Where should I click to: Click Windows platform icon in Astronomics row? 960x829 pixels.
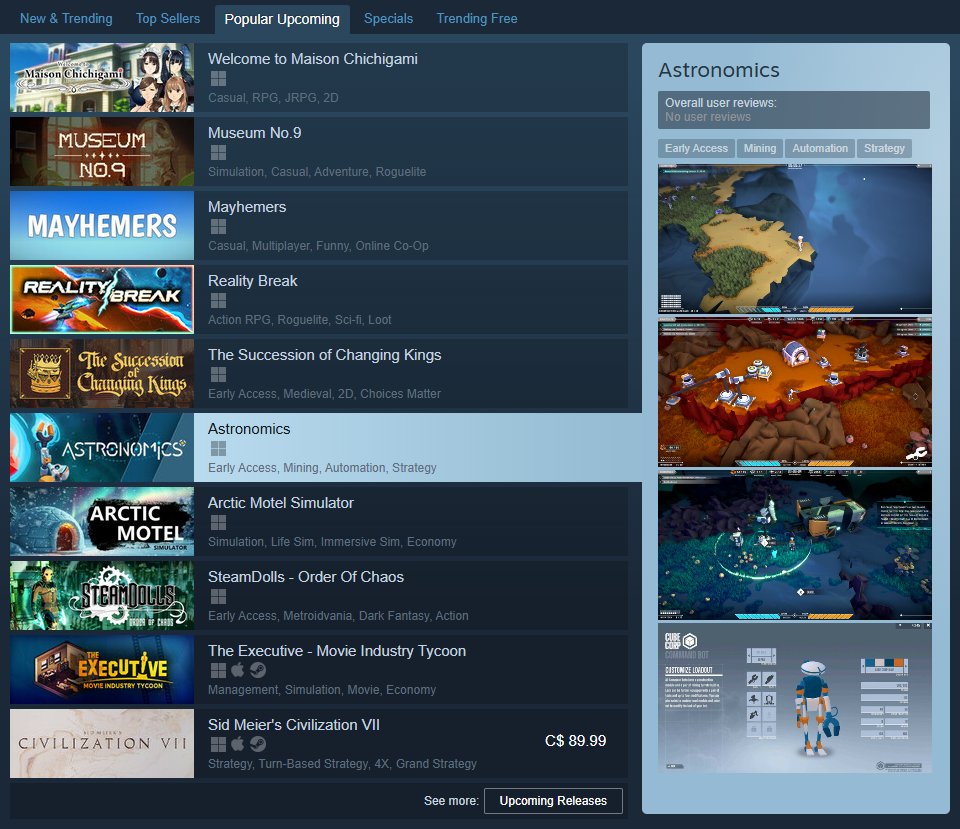coord(218,449)
